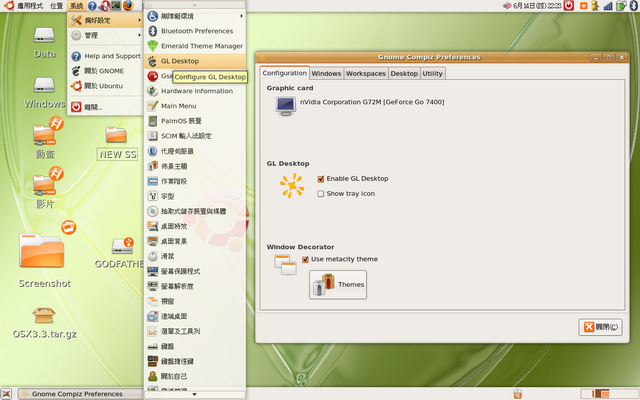640x400 pixels.
Task: Click the 系統 system menu
Action: tap(76, 6)
